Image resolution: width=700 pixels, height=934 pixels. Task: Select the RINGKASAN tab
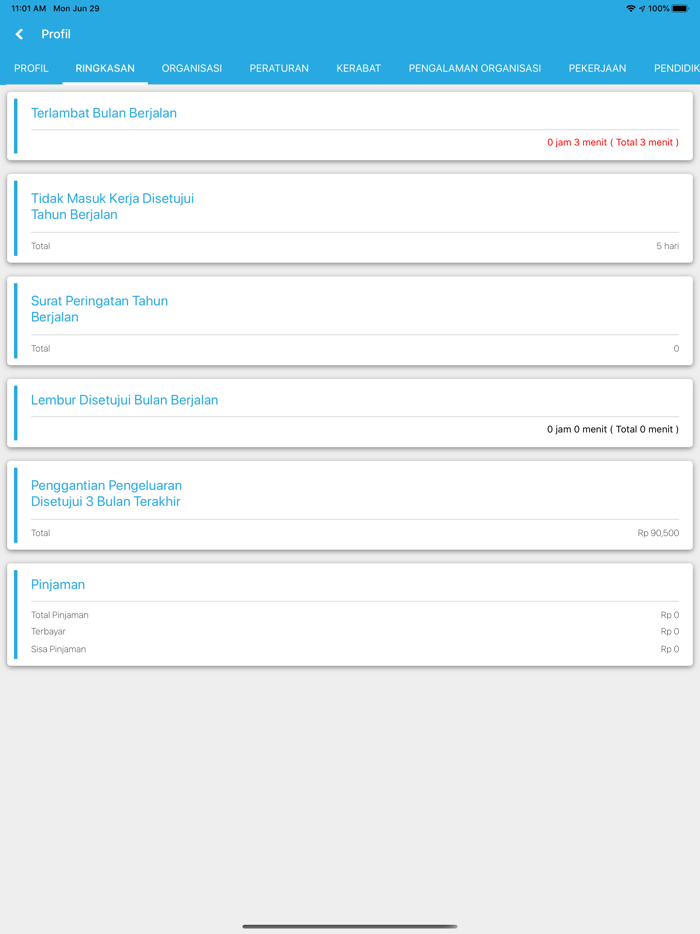tap(105, 68)
